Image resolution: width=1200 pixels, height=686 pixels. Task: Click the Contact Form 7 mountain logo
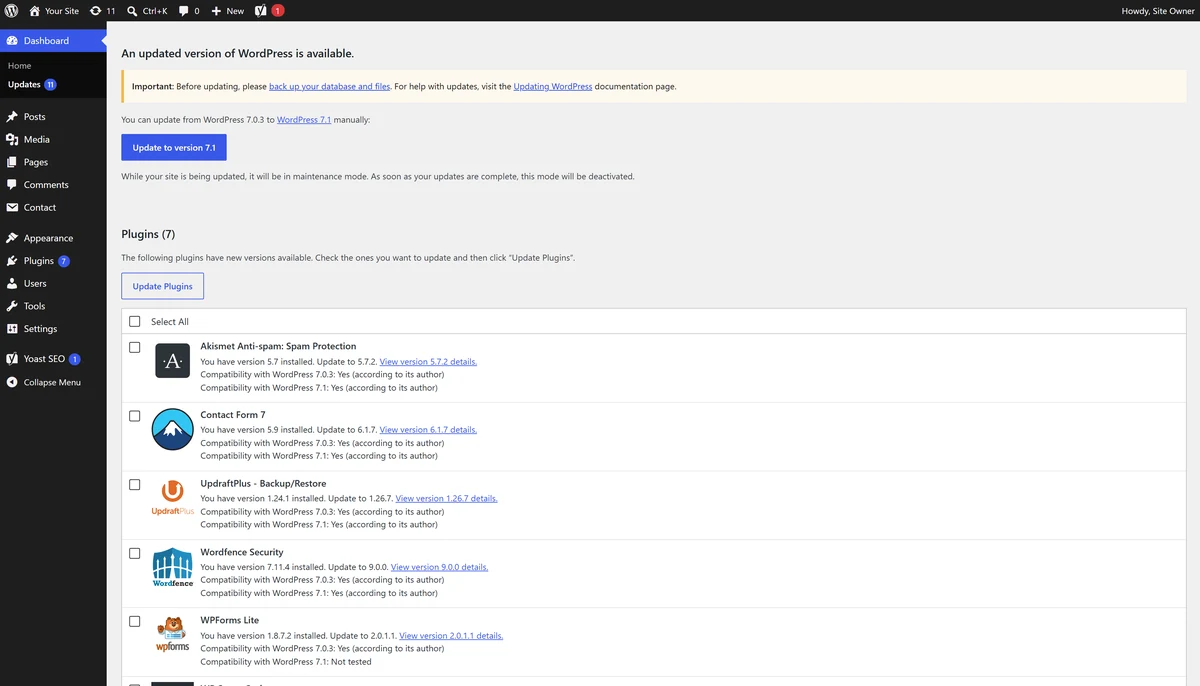click(x=172, y=429)
